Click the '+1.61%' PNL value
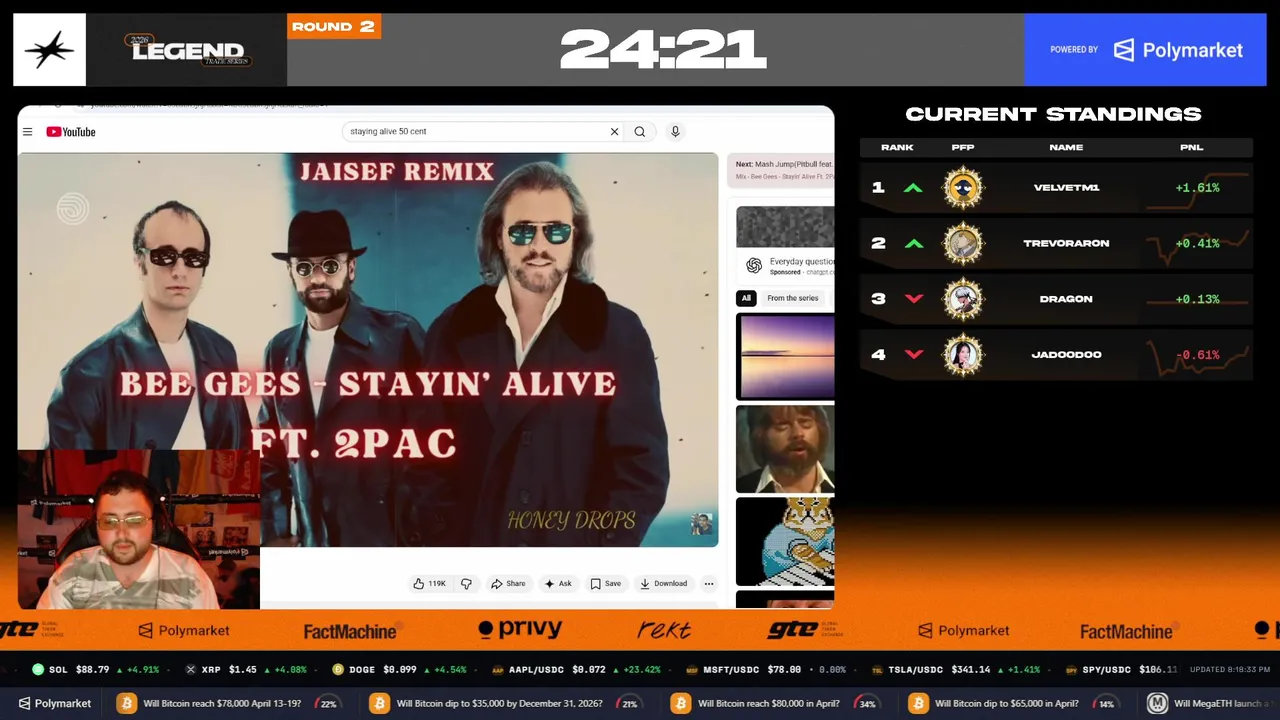The height and width of the screenshot is (720, 1280). point(1197,188)
